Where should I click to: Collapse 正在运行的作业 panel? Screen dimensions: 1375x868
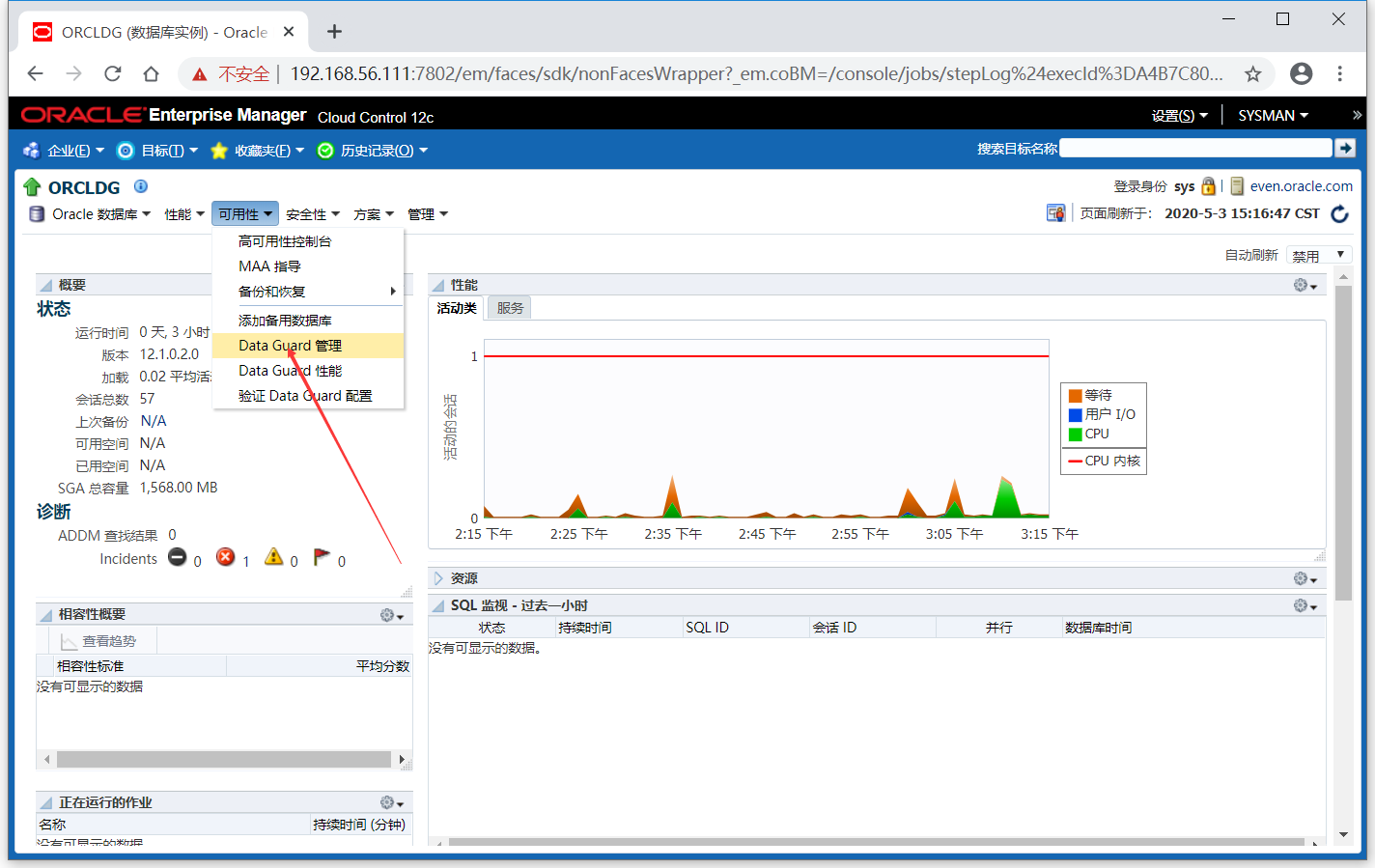(45, 802)
